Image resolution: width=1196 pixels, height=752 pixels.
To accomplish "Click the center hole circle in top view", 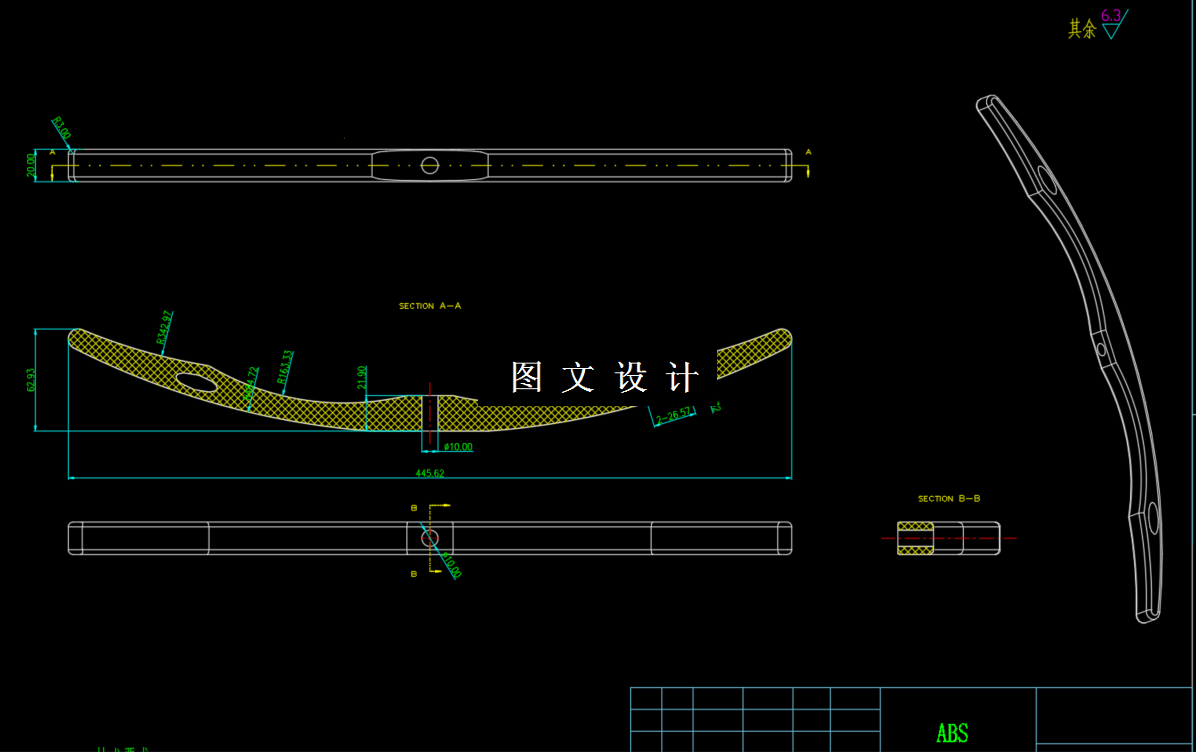I will [x=429, y=166].
